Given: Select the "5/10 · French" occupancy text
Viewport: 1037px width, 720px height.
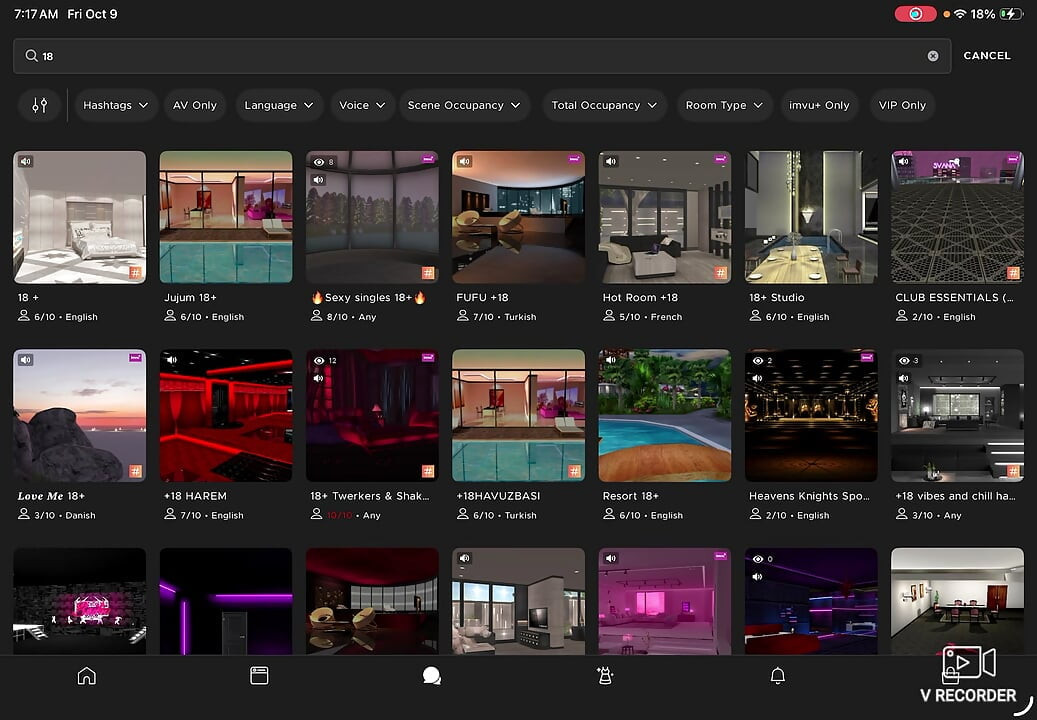Looking at the screenshot, I should pyautogui.click(x=651, y=317).
